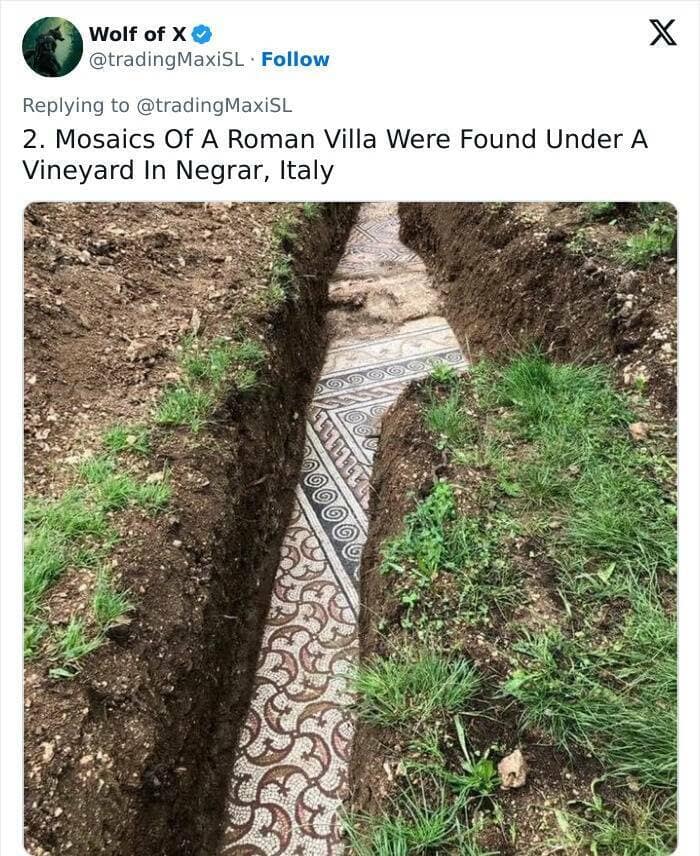Open the X logo link
Image resolution: width=700 pixels, height=856 pixels.
point(663,32)
